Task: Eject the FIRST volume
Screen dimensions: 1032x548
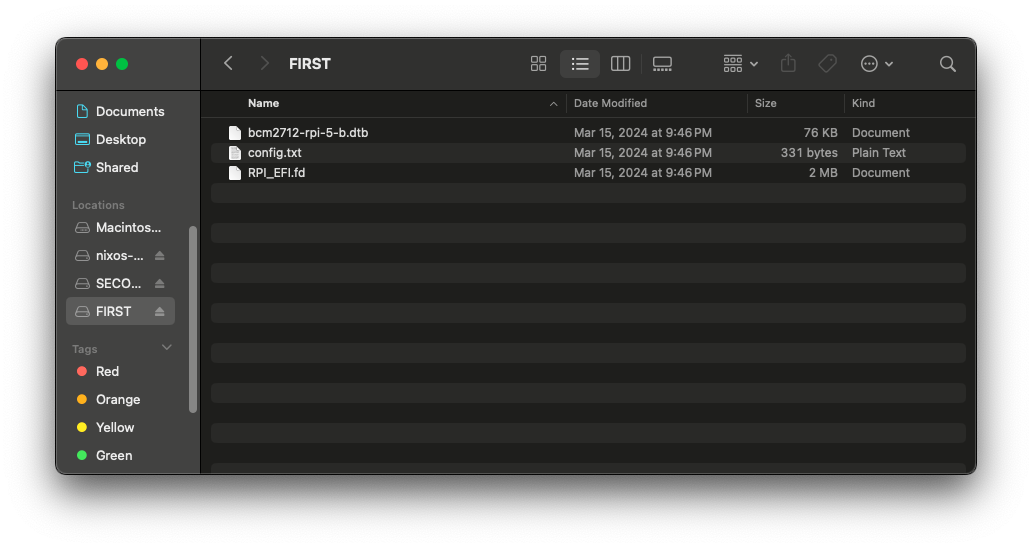Action: pyautogui.click(x=159, y=312)
